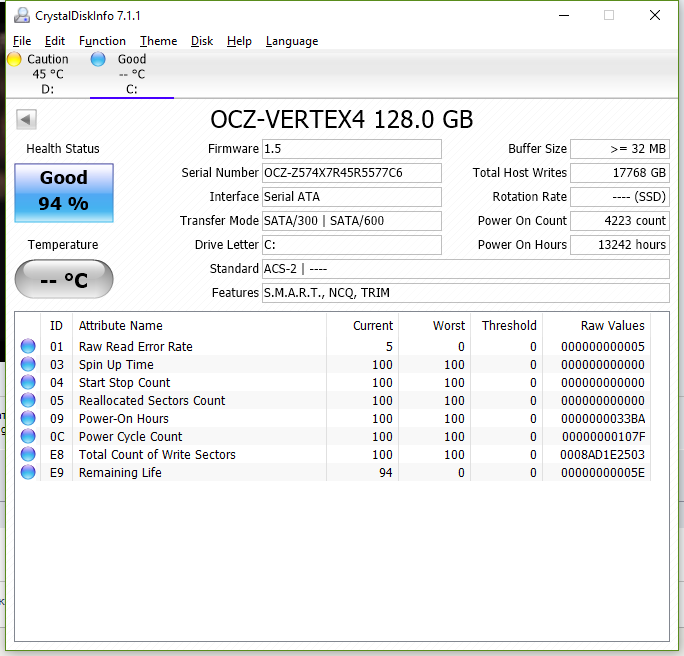This screenshot has width=684, height=656.
Task: Select the Raw Read Error Rate attribute name
Action: [136, 346]
